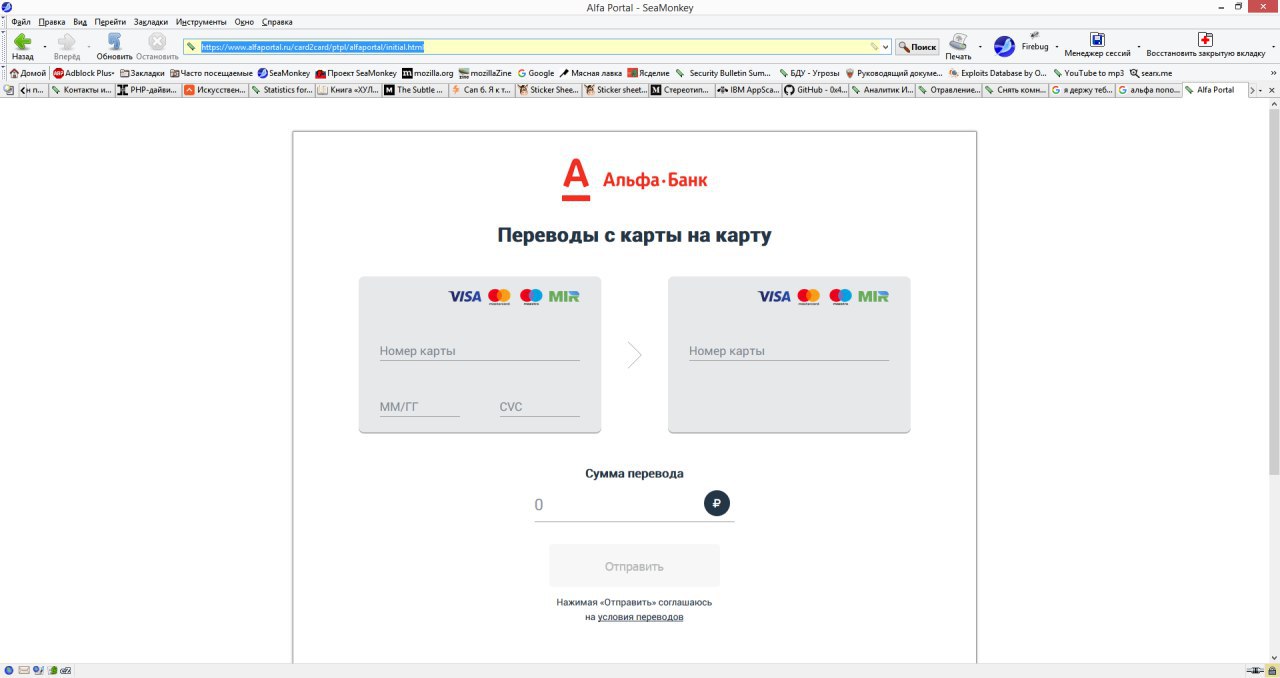Open the Exploits Database bookmark
Viewport: 1280px width, 678px height.
pyautogui.click(x=997, y=73)
